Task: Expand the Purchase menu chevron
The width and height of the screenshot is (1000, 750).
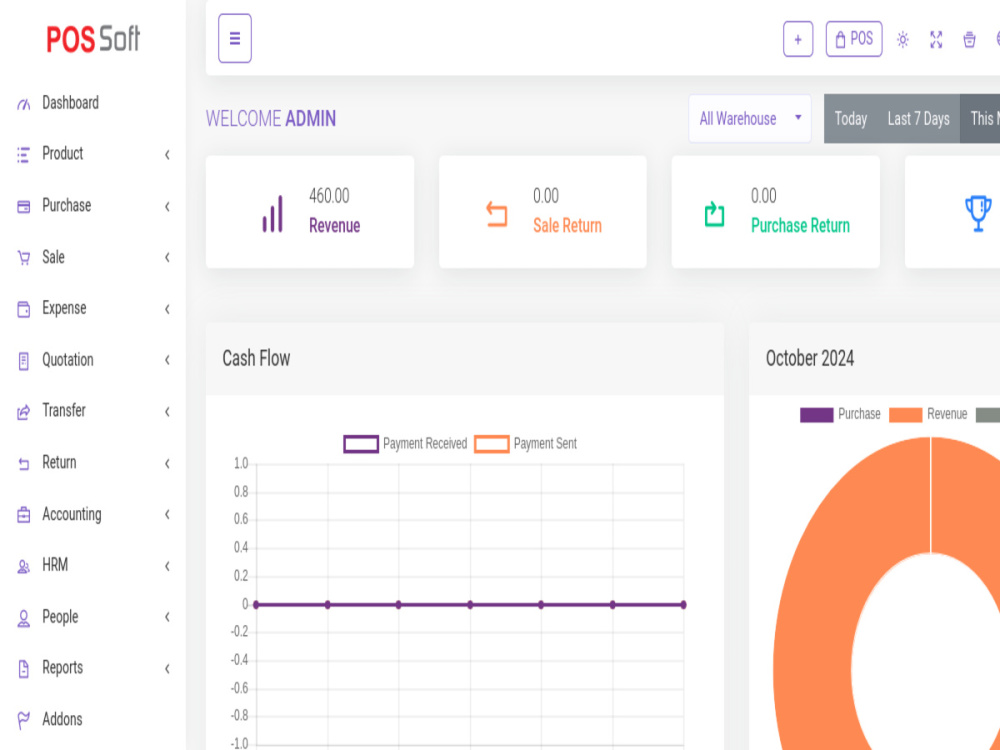Action: click(x=167, y=206)
